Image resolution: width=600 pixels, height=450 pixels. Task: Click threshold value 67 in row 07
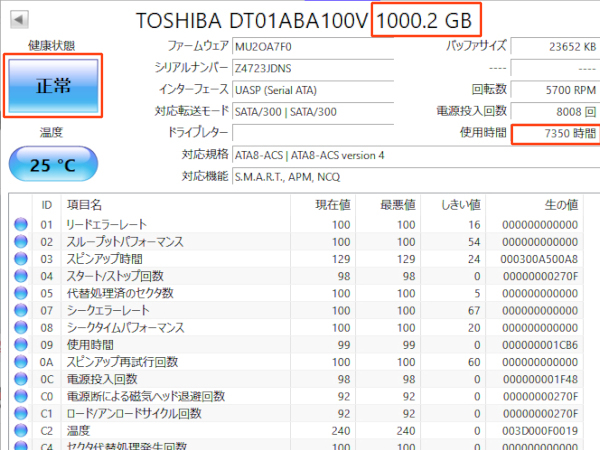(x=474, y=310)
